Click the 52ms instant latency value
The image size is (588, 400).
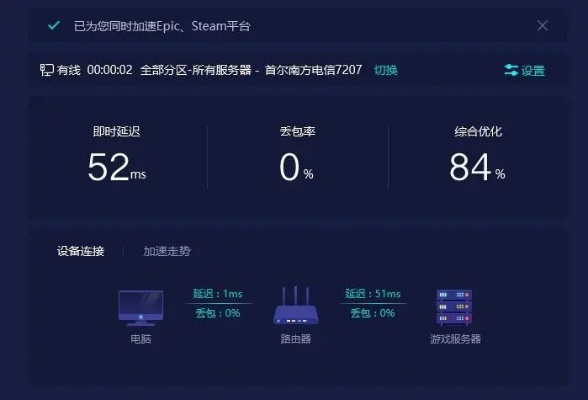[117, 167]
